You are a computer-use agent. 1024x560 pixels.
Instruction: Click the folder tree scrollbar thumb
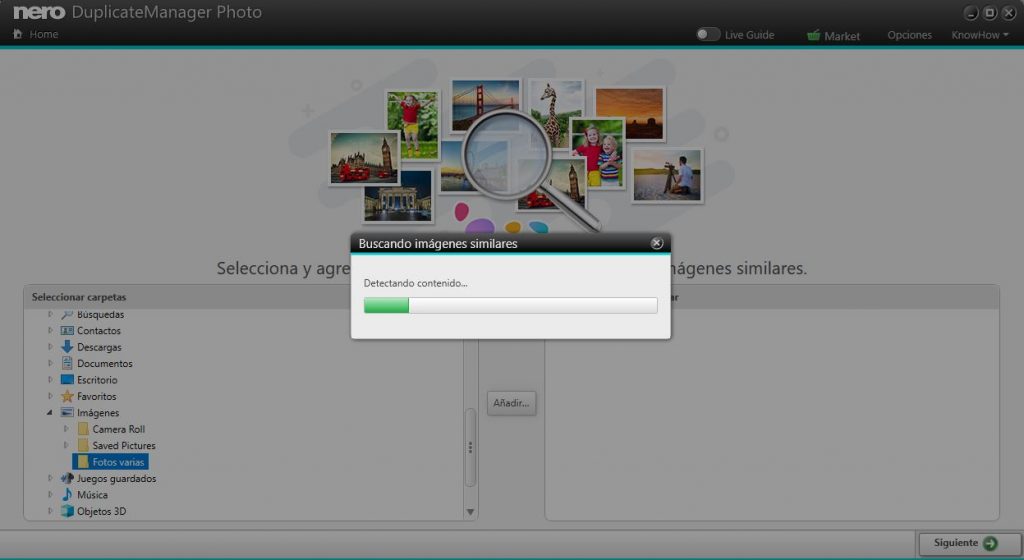pyautogui.click(x=470, y=447)
